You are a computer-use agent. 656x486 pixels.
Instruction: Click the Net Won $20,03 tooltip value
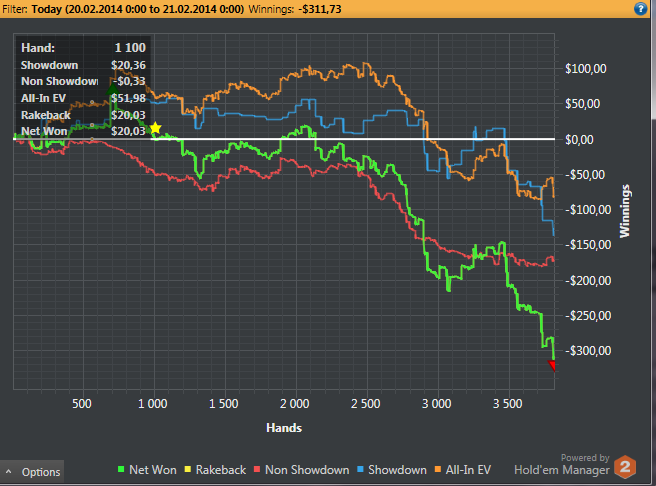tap(128, 131)
